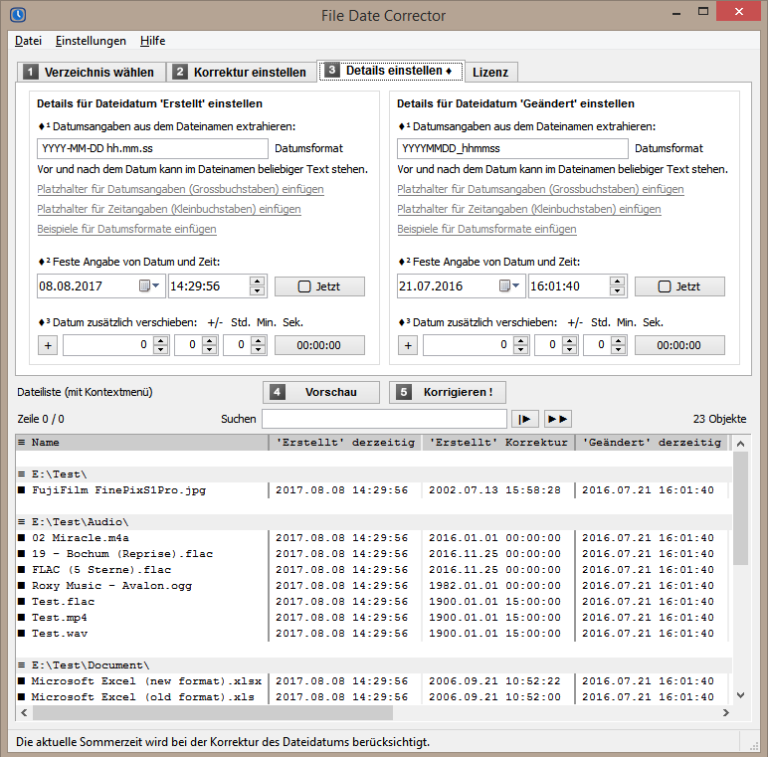Toggle the +/- sign button under 'Geändert'
The width and height of the screenshot is (768, 757).
pos(408,345)
